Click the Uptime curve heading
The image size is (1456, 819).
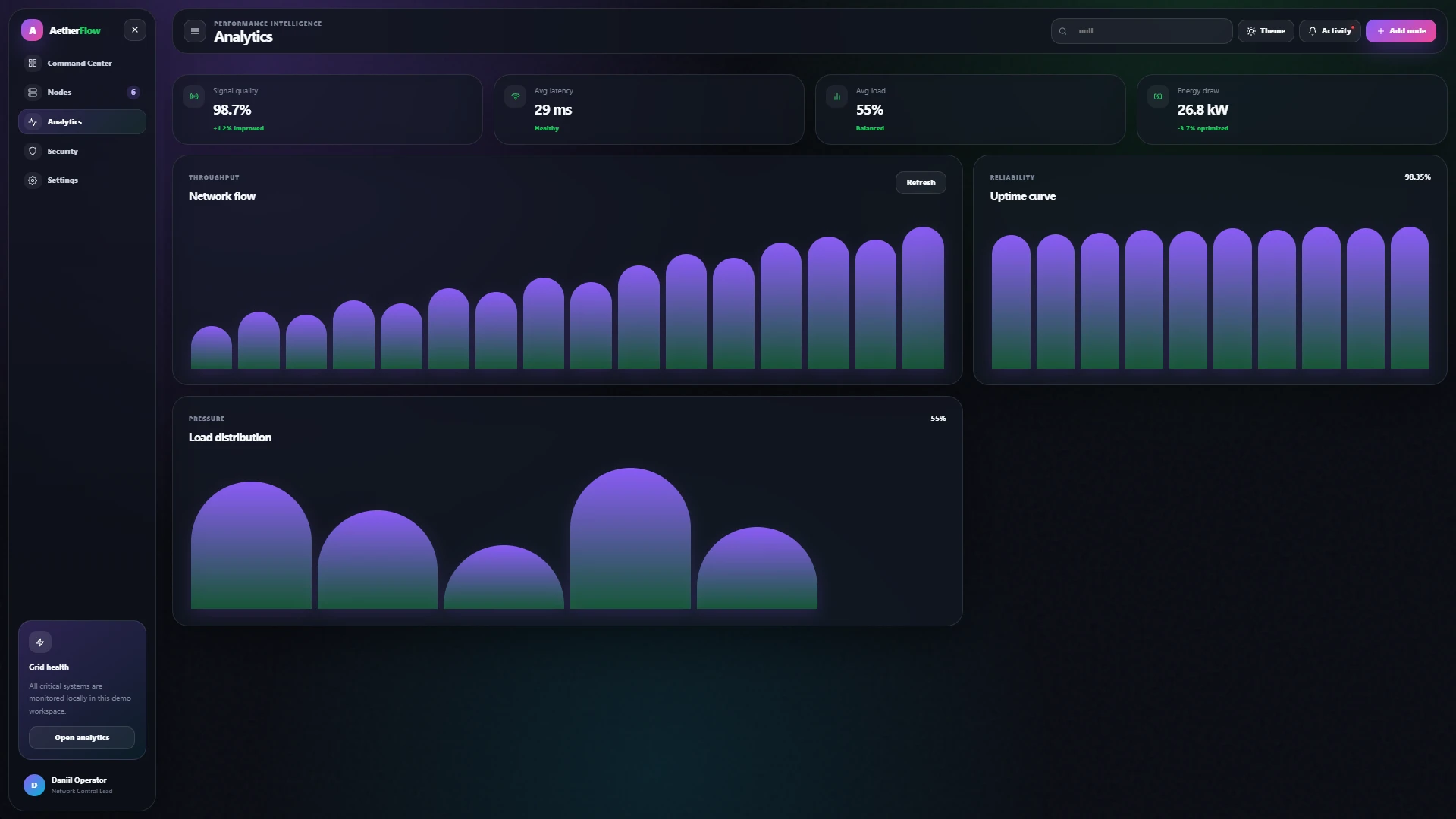[x=1023, y=196]
